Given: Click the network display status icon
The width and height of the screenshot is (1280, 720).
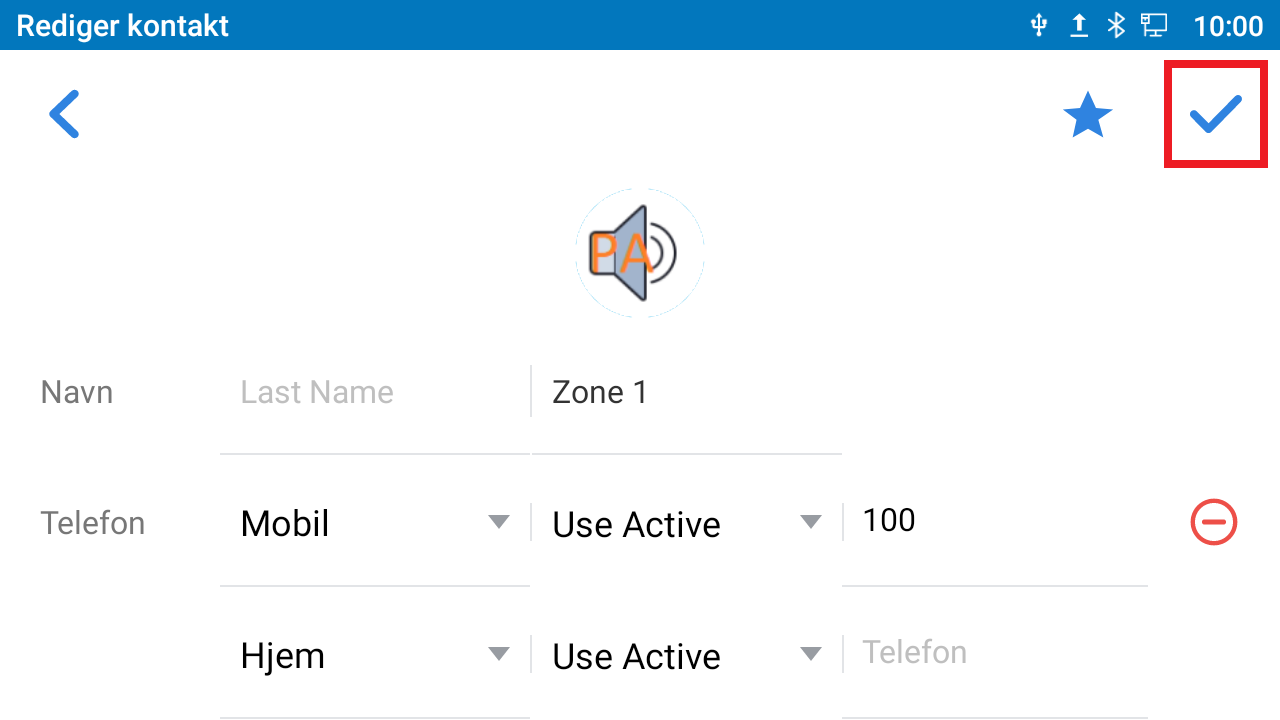Looking at the screenshot, I should click(1155, 25).
